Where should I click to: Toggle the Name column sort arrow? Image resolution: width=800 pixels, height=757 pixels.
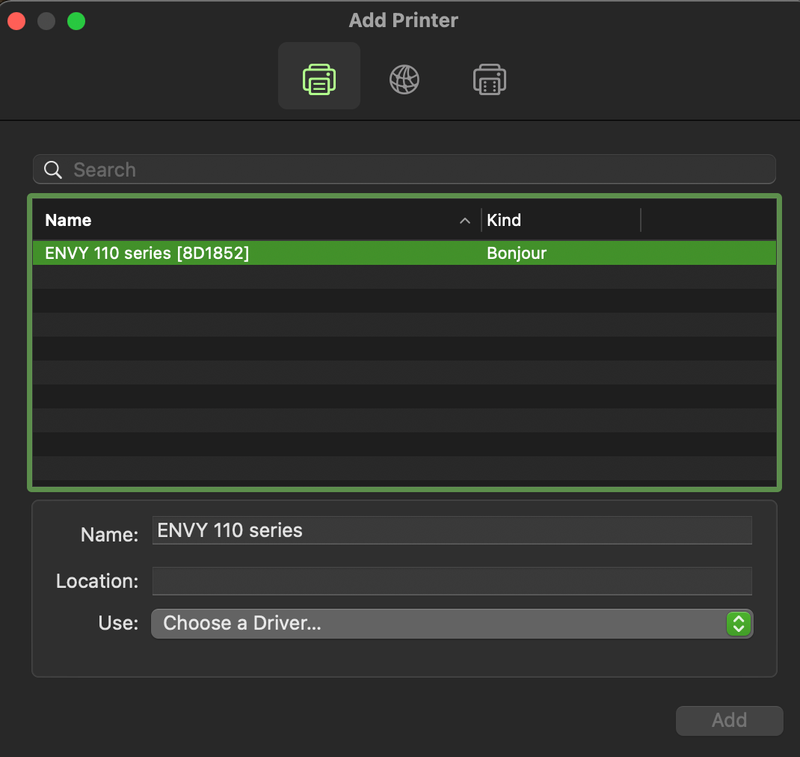pos(465,221)
